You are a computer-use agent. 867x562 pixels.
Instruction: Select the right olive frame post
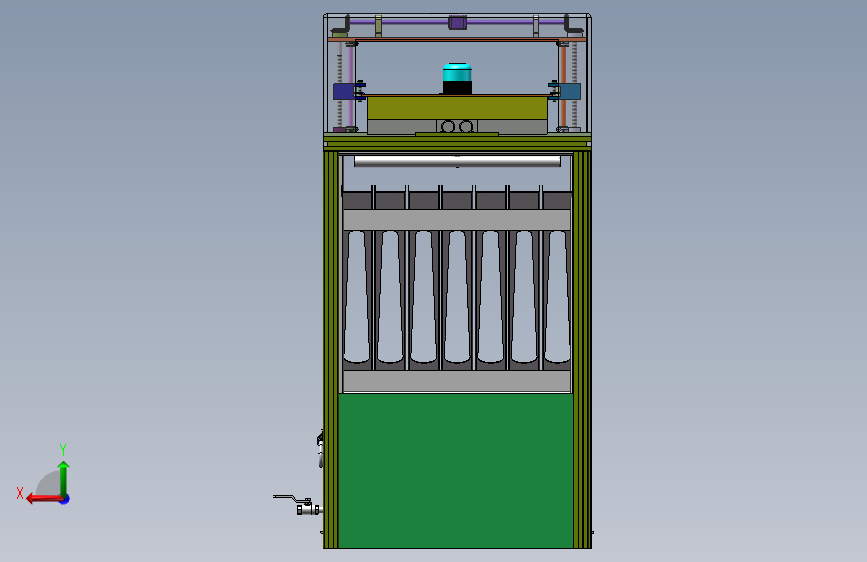(x=582, y=350)
